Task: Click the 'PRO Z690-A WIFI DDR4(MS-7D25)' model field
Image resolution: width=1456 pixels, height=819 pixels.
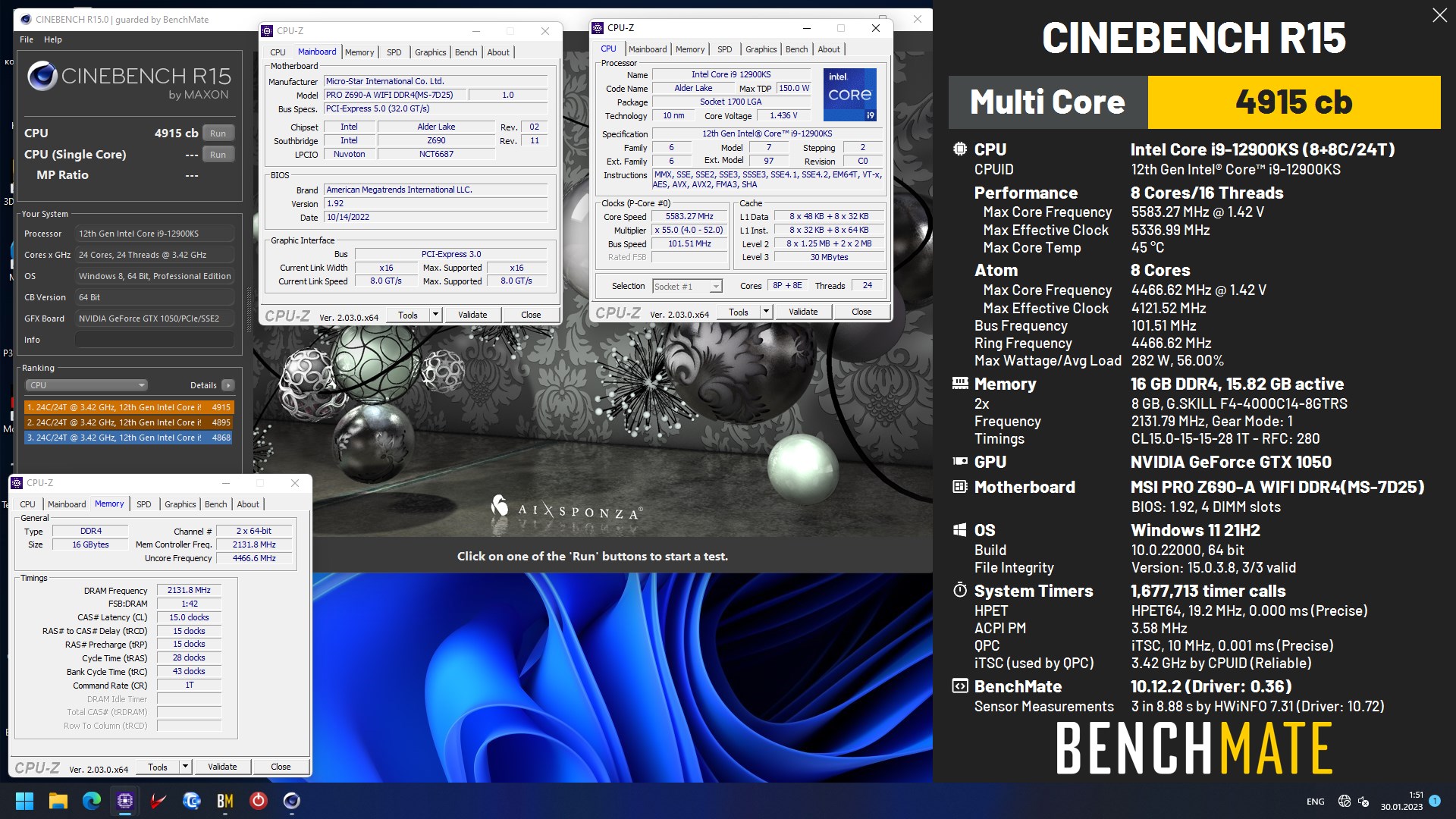Action: coord(394,95)
